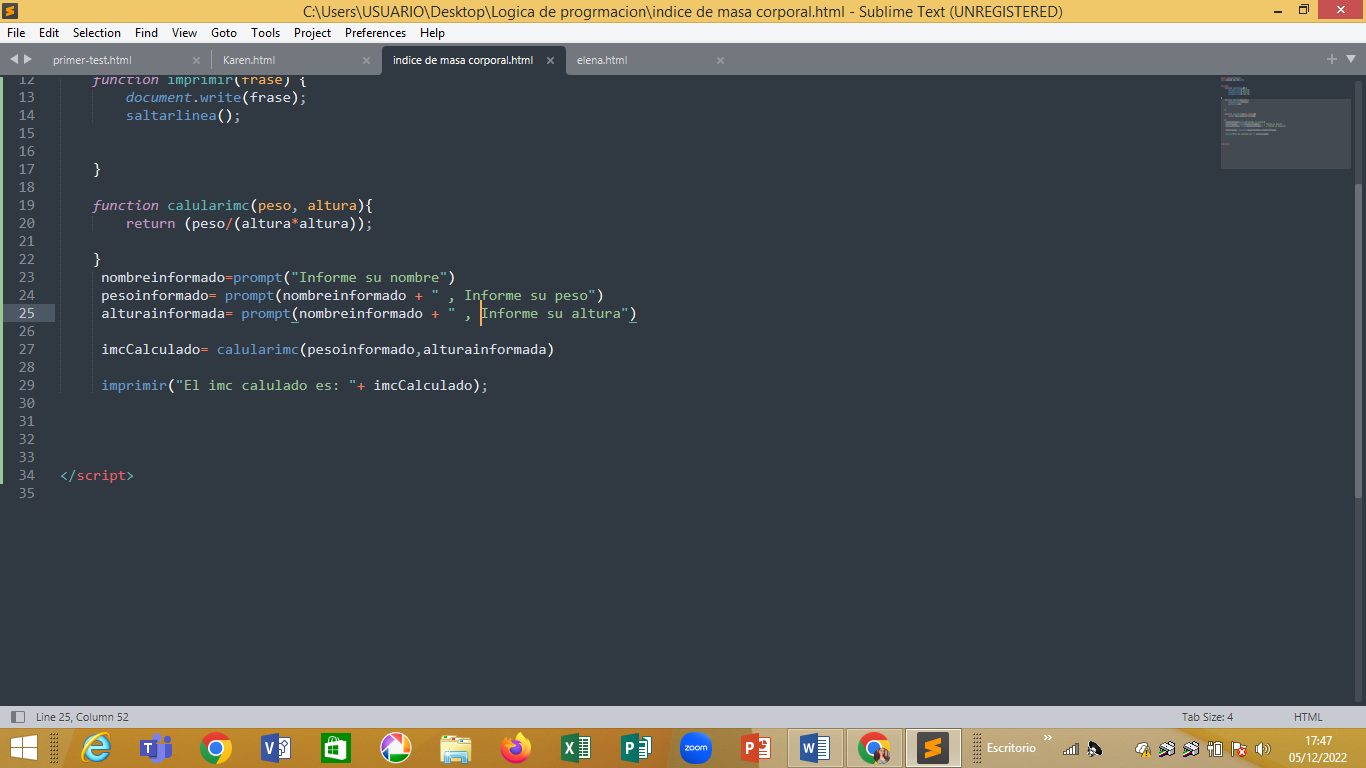The image size is (1366, 768).
Task: Open the Help menu
Action: click(432, 33)
